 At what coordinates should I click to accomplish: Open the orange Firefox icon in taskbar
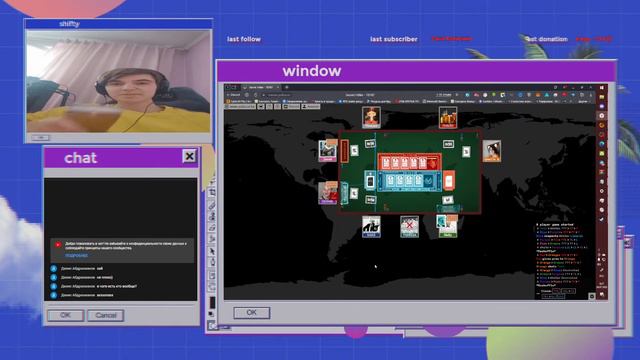pyautogui.click(x=602, y=125)
